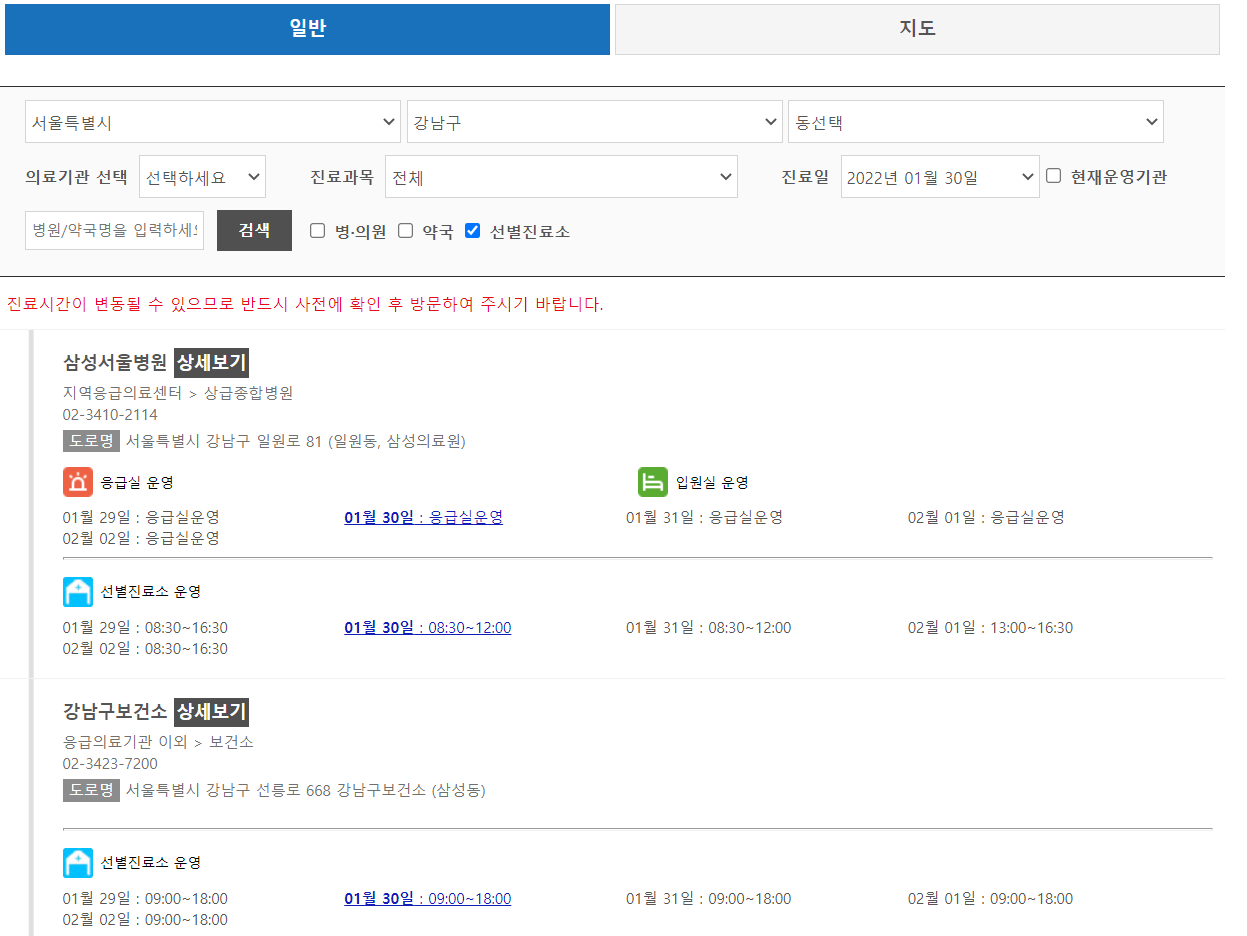
Task: Click 01월 31일 : 응급실운영 entry
Action: 704,517
